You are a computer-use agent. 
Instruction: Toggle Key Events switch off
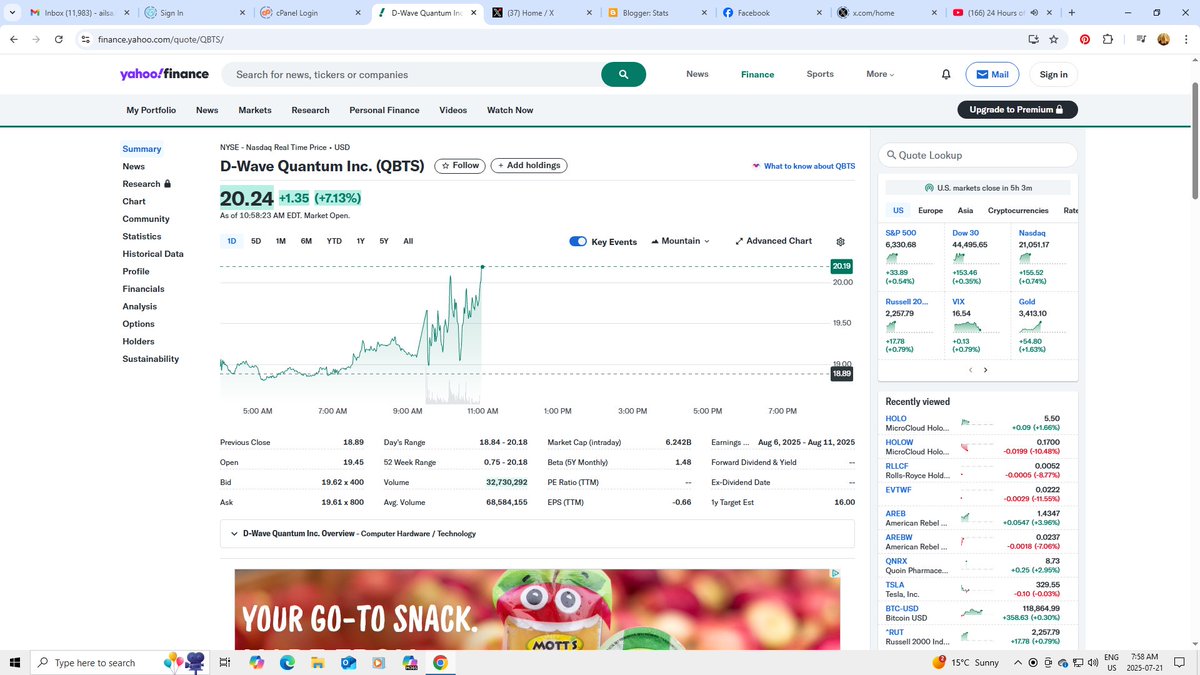[577, 242]
